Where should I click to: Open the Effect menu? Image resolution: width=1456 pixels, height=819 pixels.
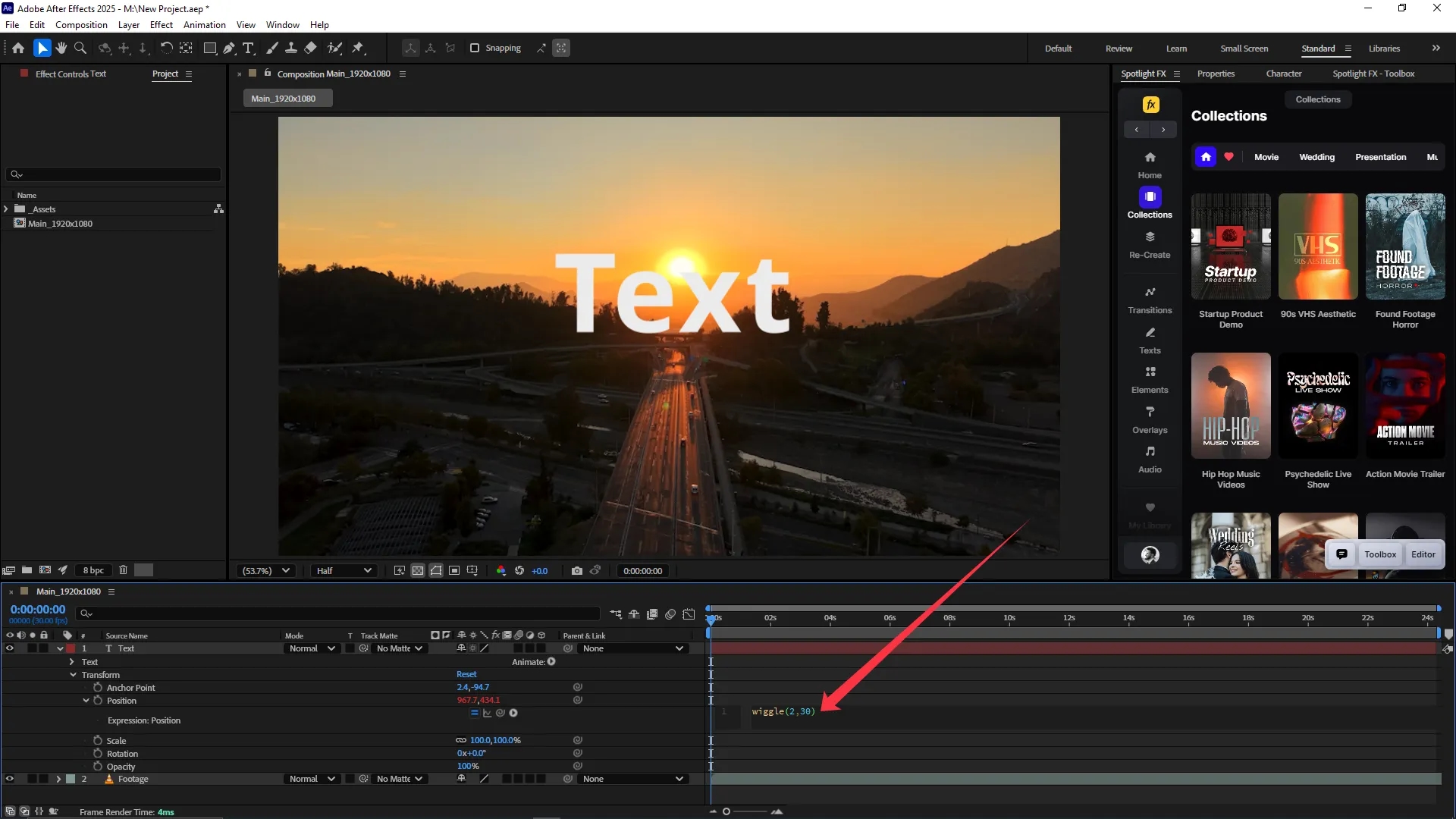coord(162,24)
